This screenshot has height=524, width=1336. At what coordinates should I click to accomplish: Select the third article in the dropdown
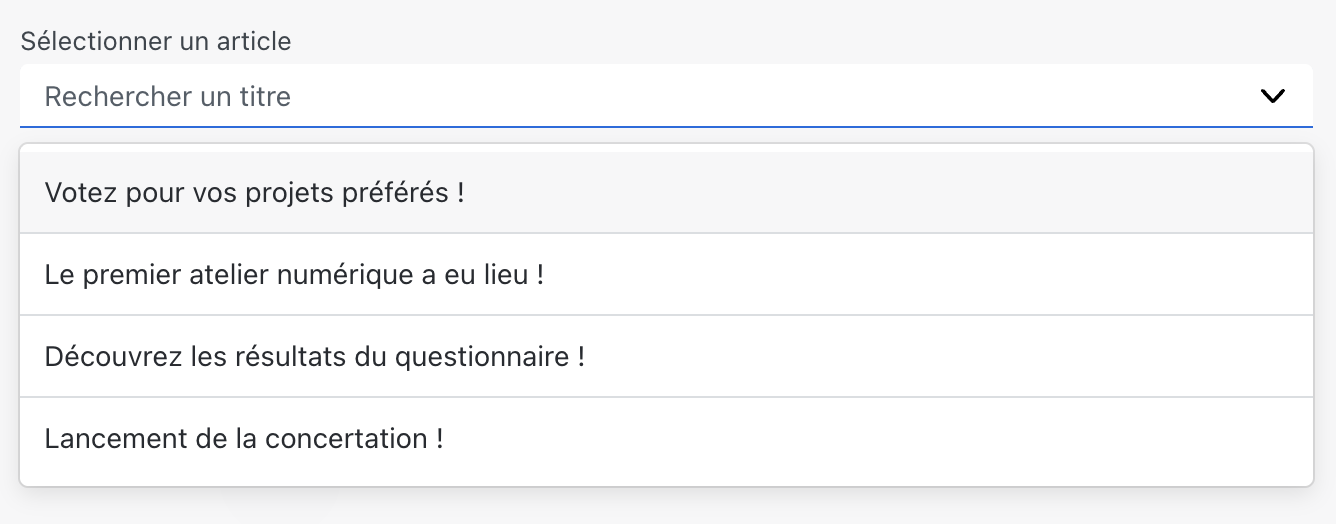click(314, 356)
